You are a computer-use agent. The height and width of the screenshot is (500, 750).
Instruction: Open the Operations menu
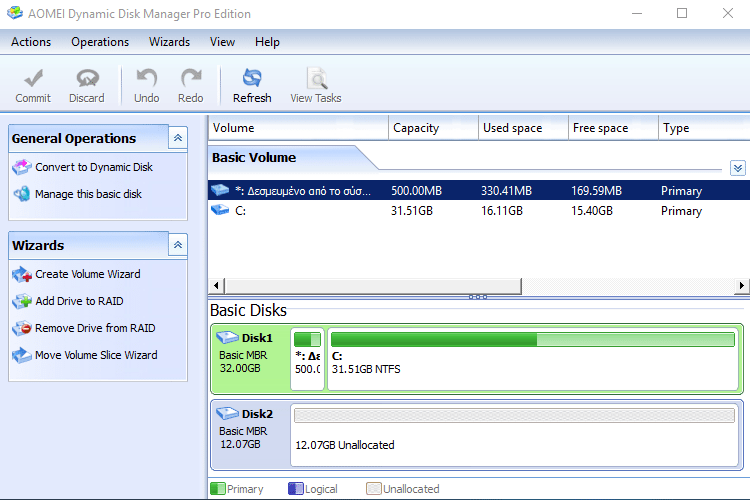click(x=100, y=42)
